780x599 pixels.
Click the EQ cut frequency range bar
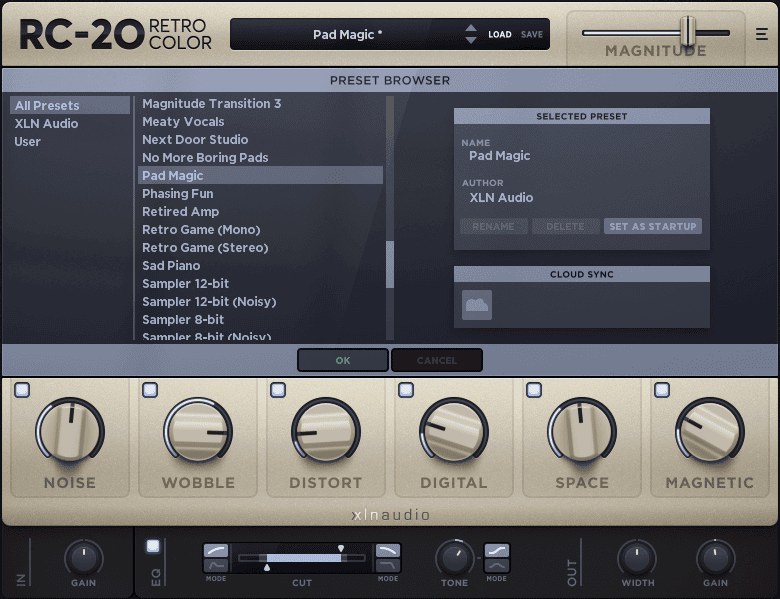[x=303, y=558]
